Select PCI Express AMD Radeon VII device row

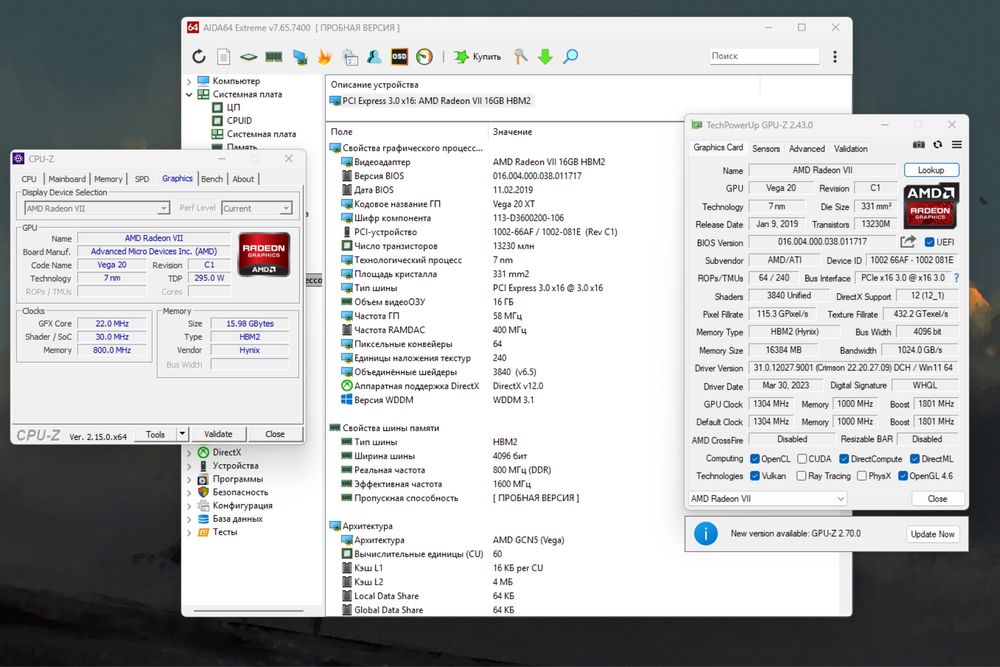430,101
